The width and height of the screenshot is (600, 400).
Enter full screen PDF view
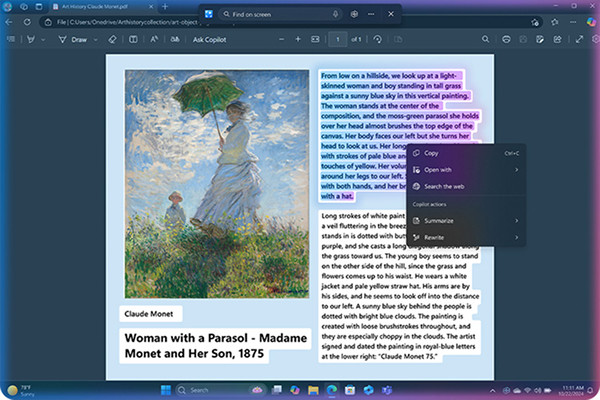(x=579, y=39)
